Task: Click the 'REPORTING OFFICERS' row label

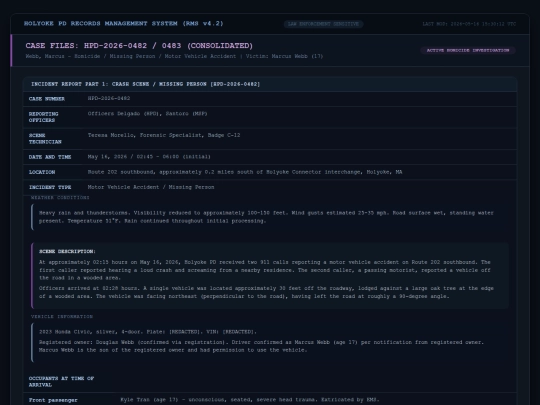Action: [44, 117]
